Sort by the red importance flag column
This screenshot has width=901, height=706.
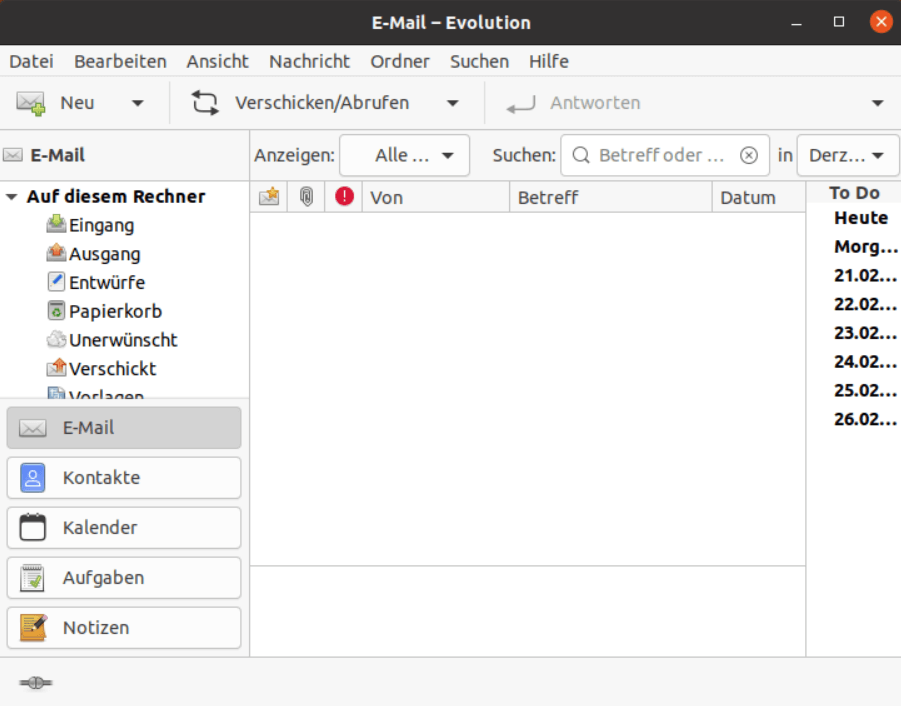(x=344, y=197)
